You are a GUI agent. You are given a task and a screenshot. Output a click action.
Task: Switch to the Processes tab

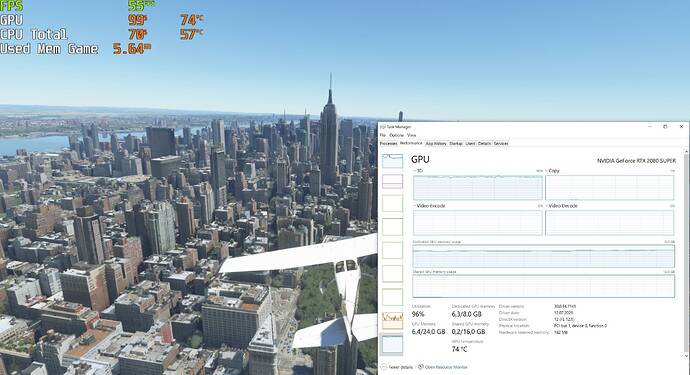point(389,143)
